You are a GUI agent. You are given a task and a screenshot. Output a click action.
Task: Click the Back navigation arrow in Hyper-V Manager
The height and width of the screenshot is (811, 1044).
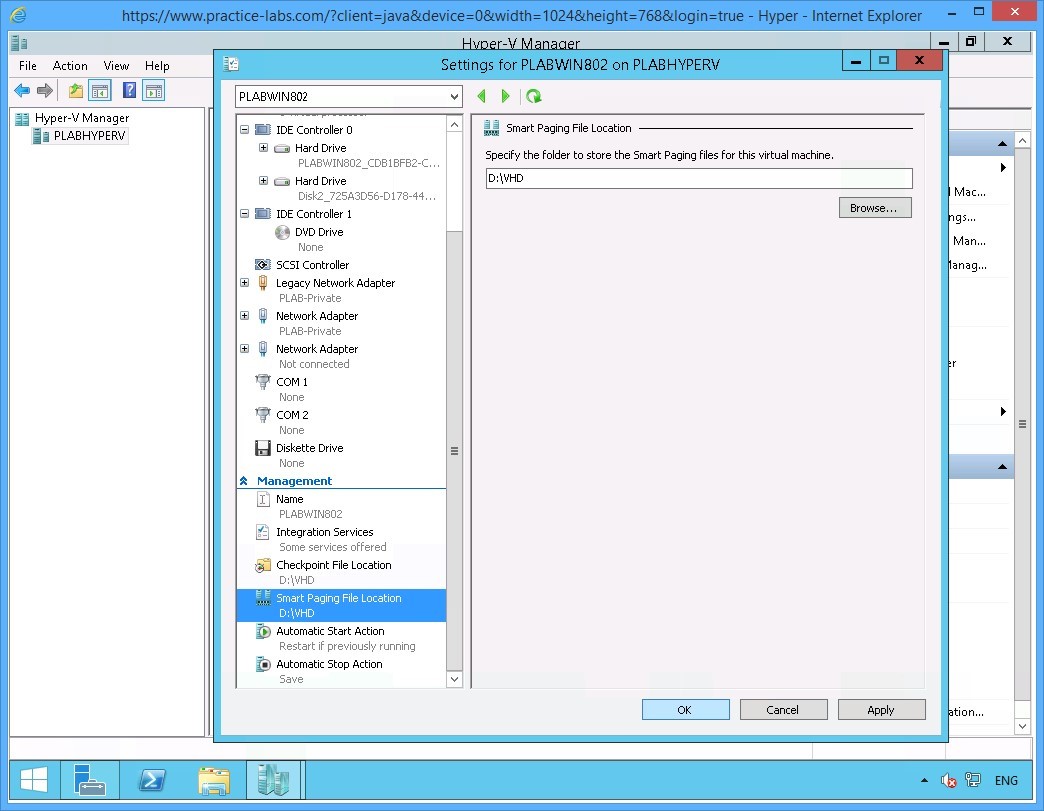click(21, 90)
